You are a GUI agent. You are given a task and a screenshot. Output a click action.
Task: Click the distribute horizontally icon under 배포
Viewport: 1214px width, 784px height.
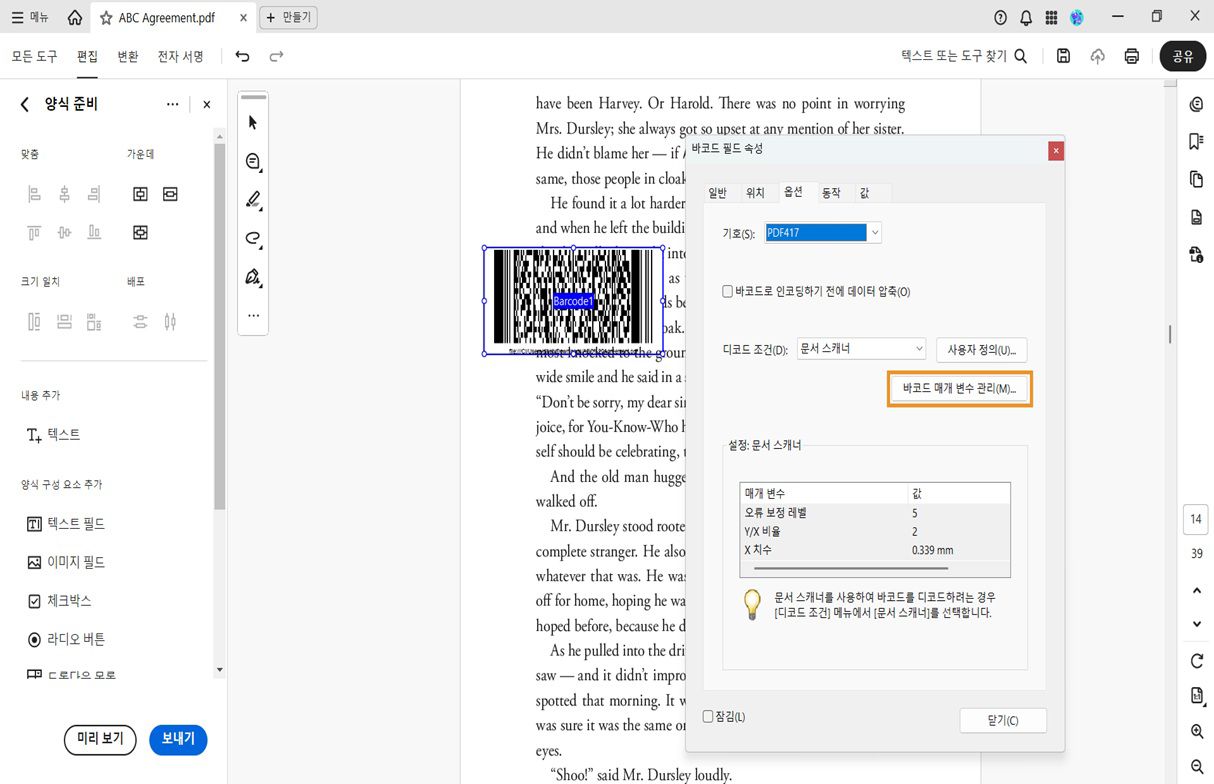170,322
